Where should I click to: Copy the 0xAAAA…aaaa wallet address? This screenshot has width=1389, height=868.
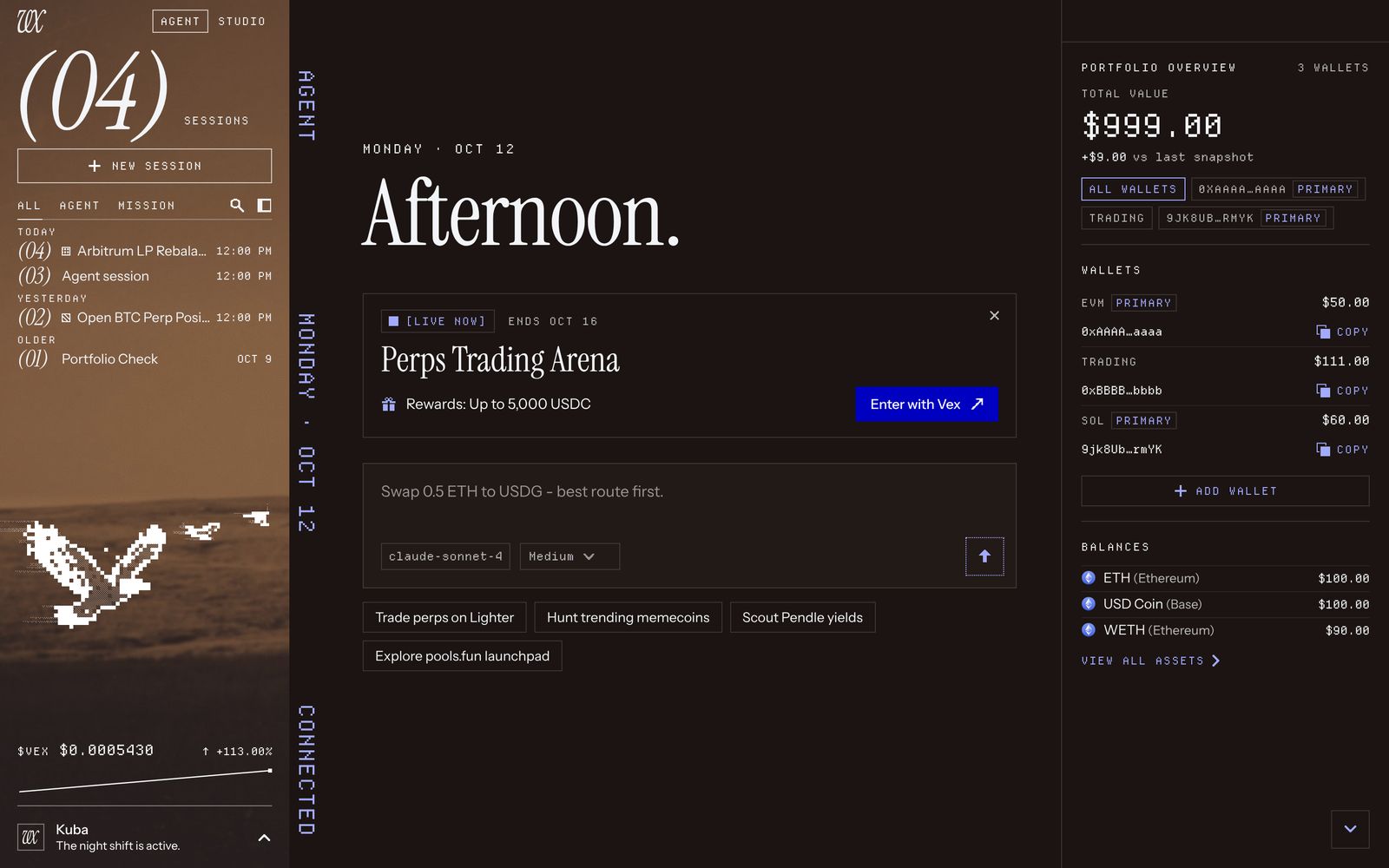[1342, 332]
